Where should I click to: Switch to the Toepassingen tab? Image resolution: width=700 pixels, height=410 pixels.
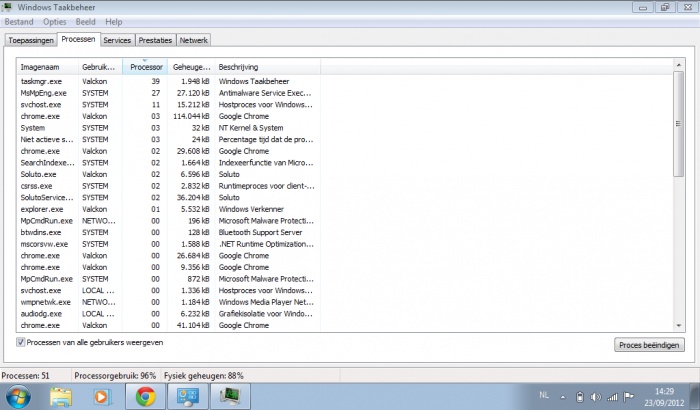click(31, 40)
